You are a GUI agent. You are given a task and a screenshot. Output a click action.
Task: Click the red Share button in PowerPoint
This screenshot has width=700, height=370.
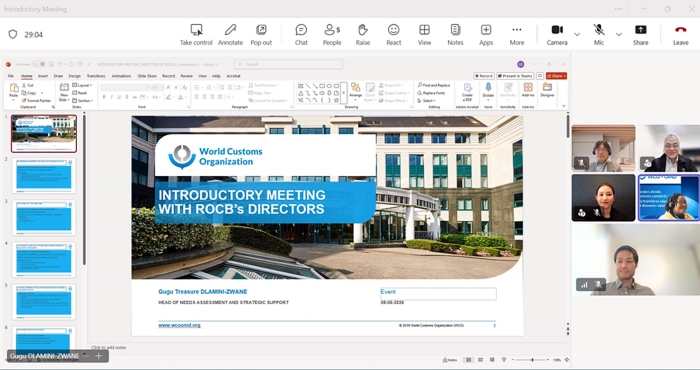click(556, 76)
